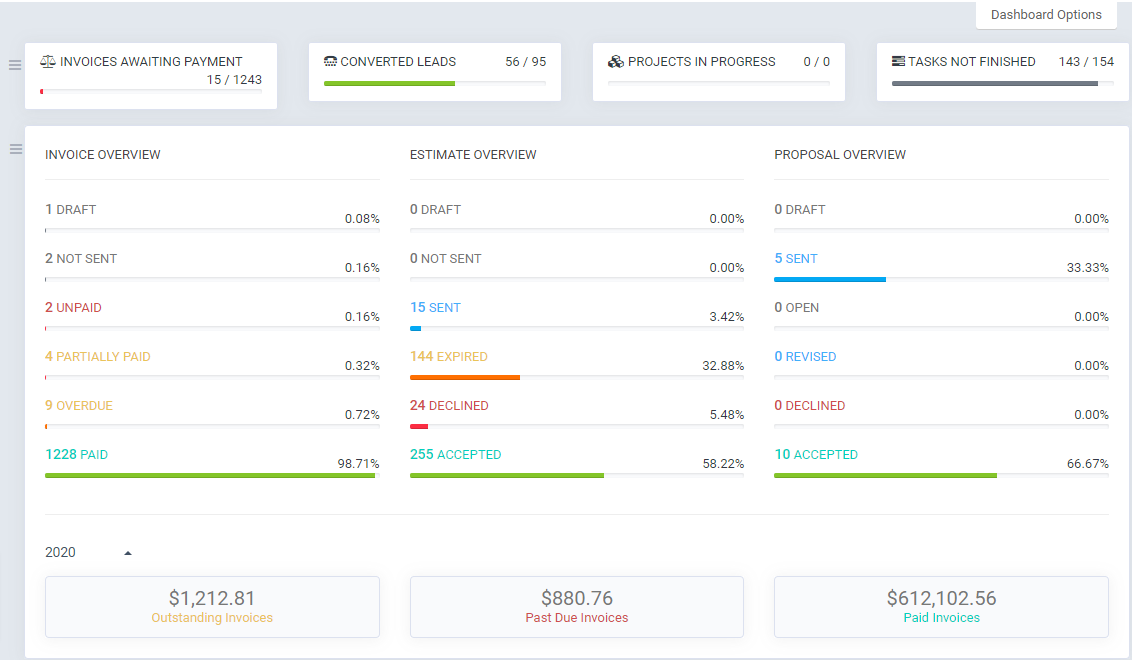Viewport: 1132px width, 660px height.
Task: Click the green Converted Leads progress bar
Action: pos(390,84)
